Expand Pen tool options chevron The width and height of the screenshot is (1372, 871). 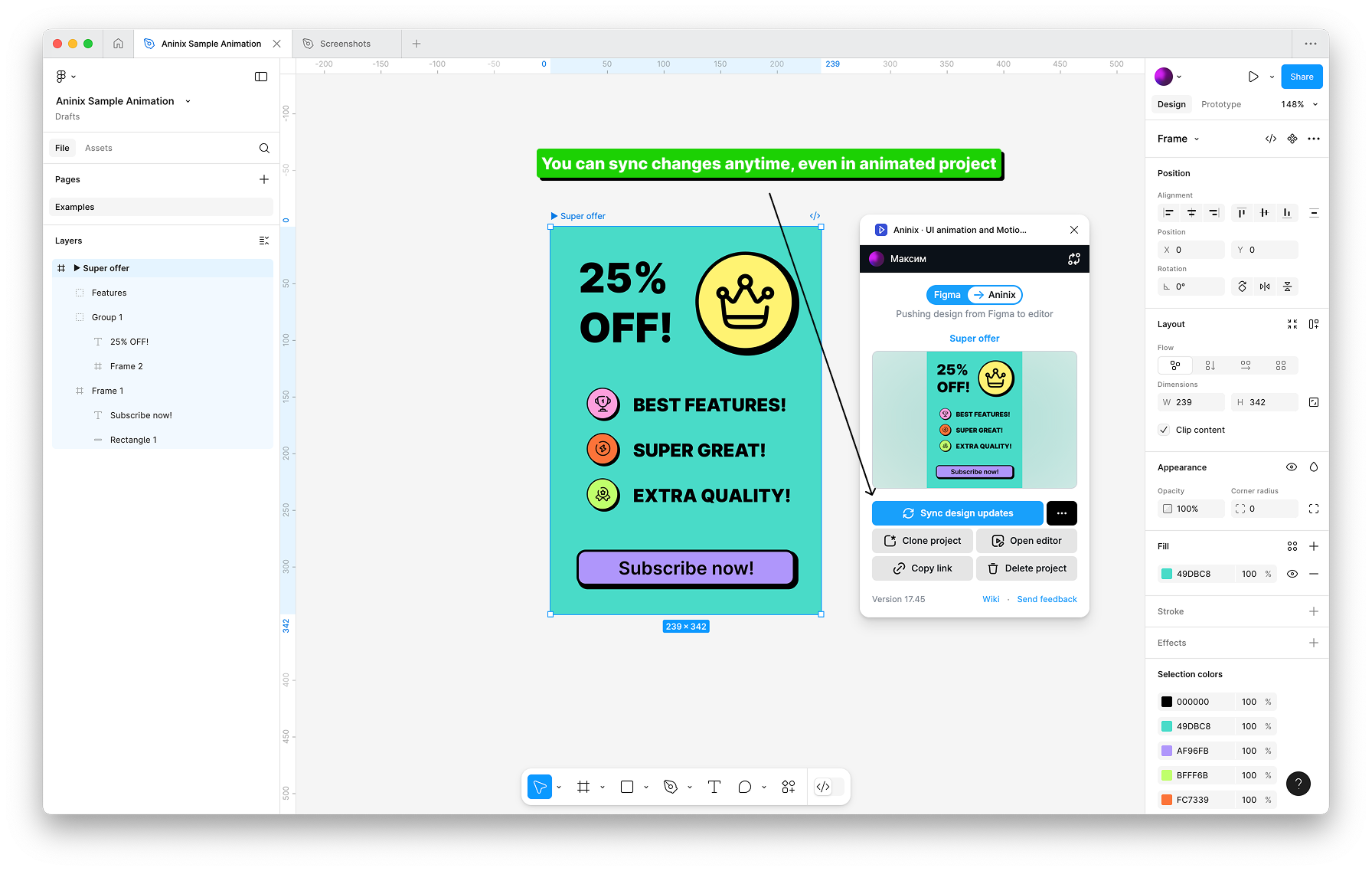click(690, 788)
